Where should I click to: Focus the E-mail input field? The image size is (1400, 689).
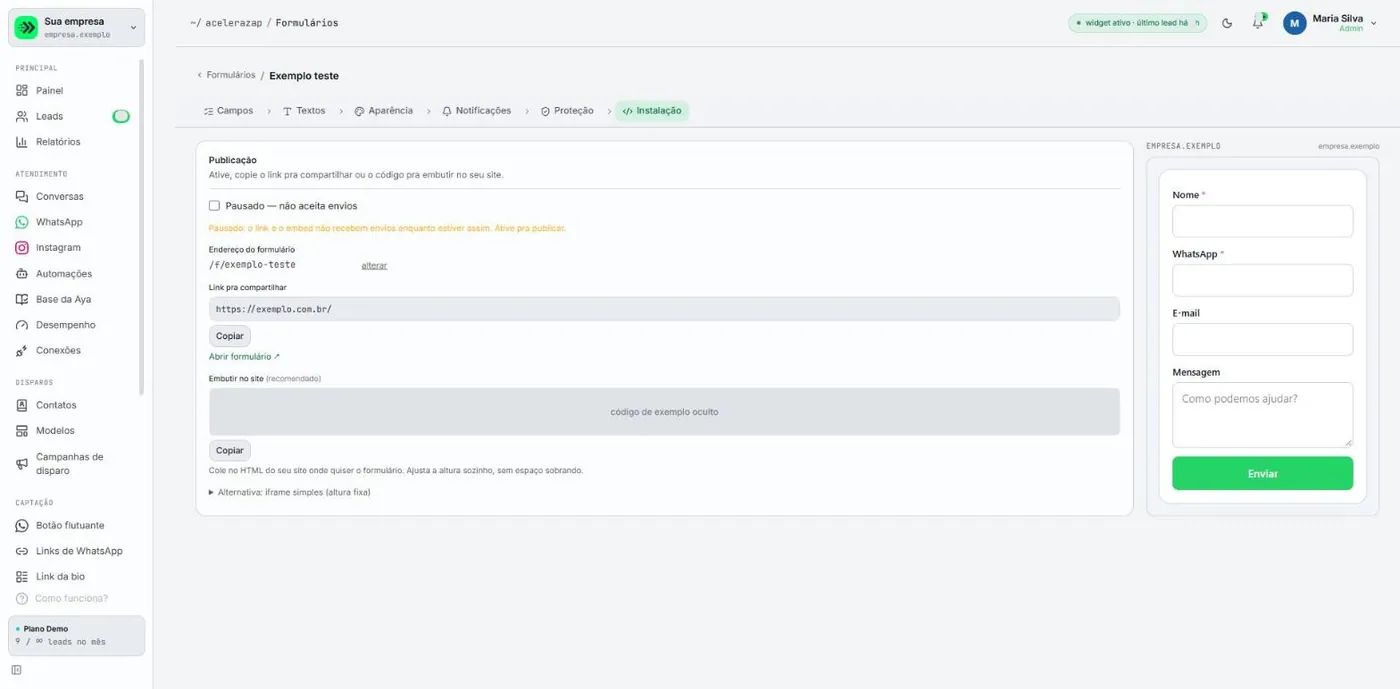[x=1262, y=339]
